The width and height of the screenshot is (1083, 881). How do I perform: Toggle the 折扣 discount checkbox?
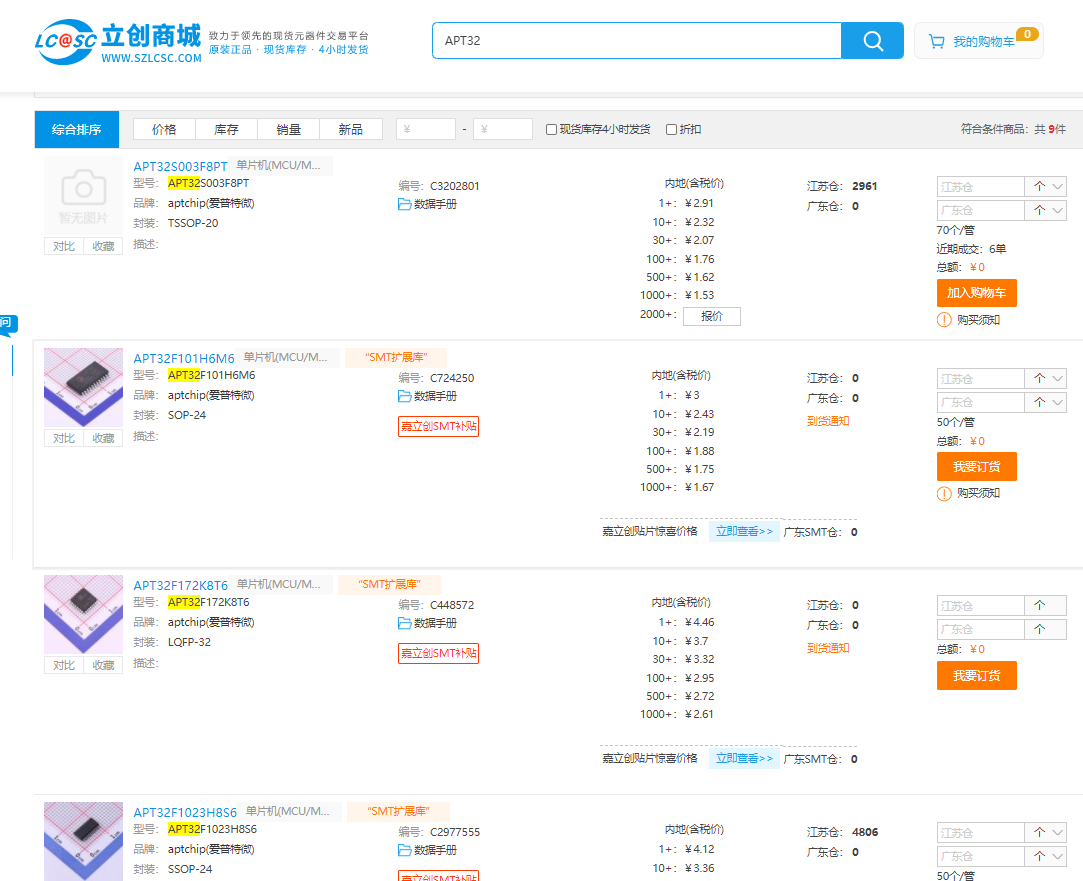(671, 130)
